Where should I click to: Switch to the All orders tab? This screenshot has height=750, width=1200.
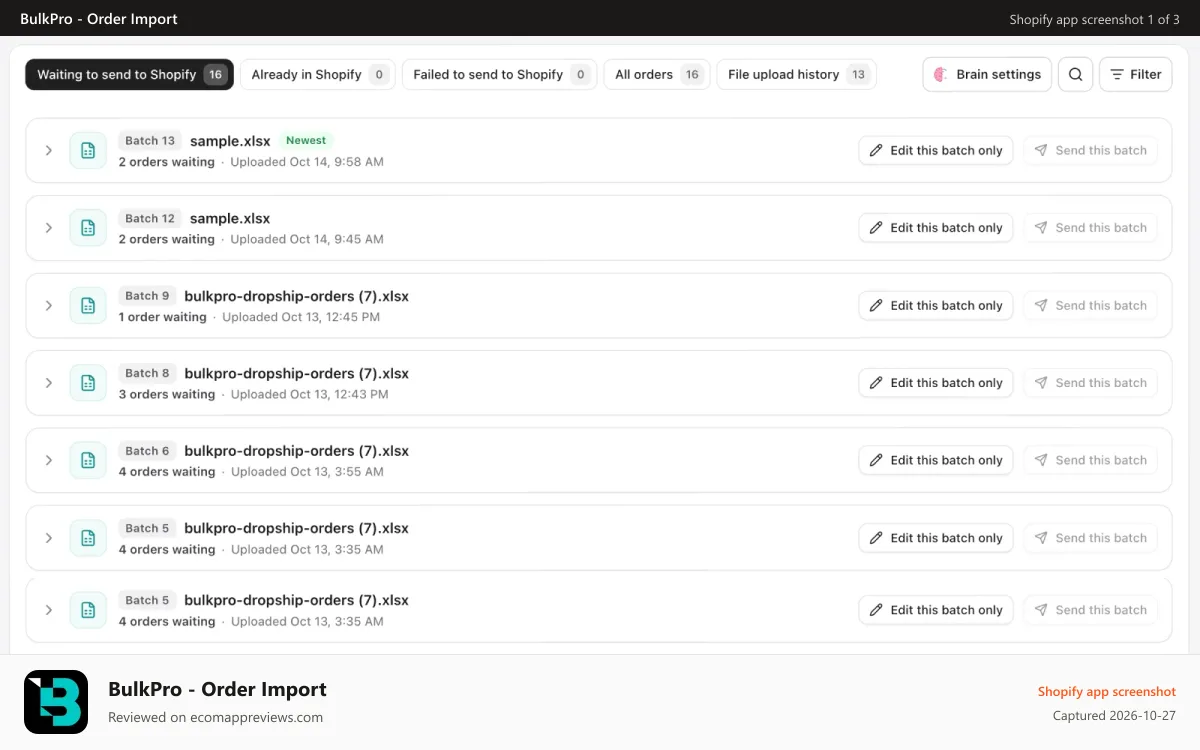point(657,74)
